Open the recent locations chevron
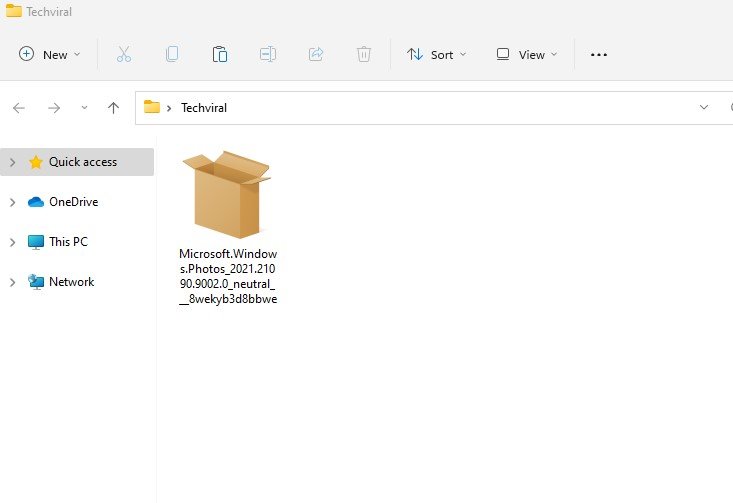733x503 pixels. click(84, 108)
